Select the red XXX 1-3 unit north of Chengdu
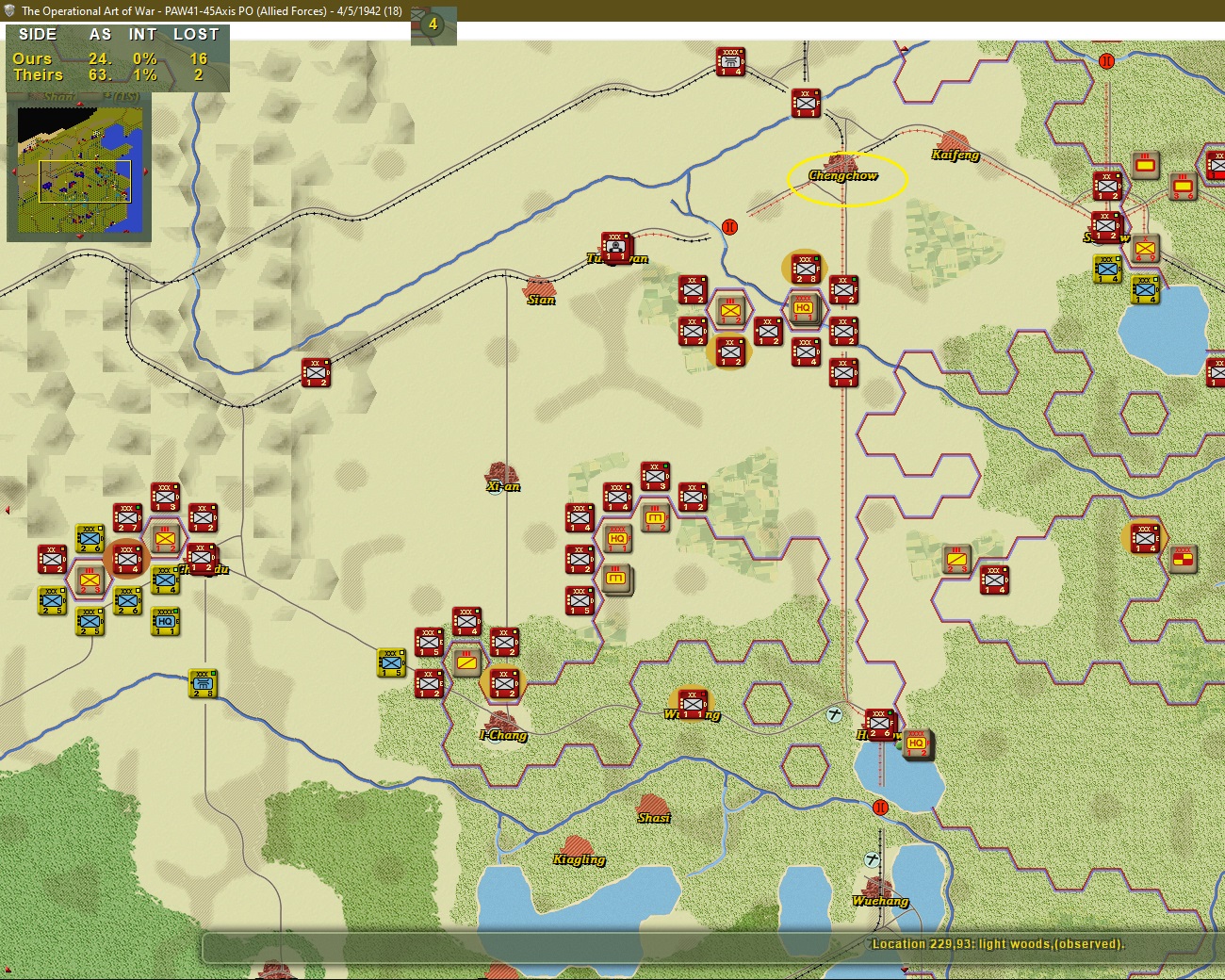1225x980 pixels. (x=165, y=497)
